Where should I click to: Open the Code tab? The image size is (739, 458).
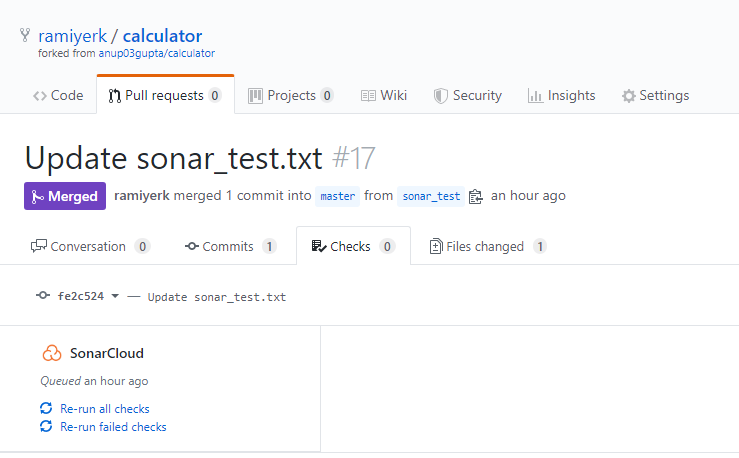pos(58,96)
